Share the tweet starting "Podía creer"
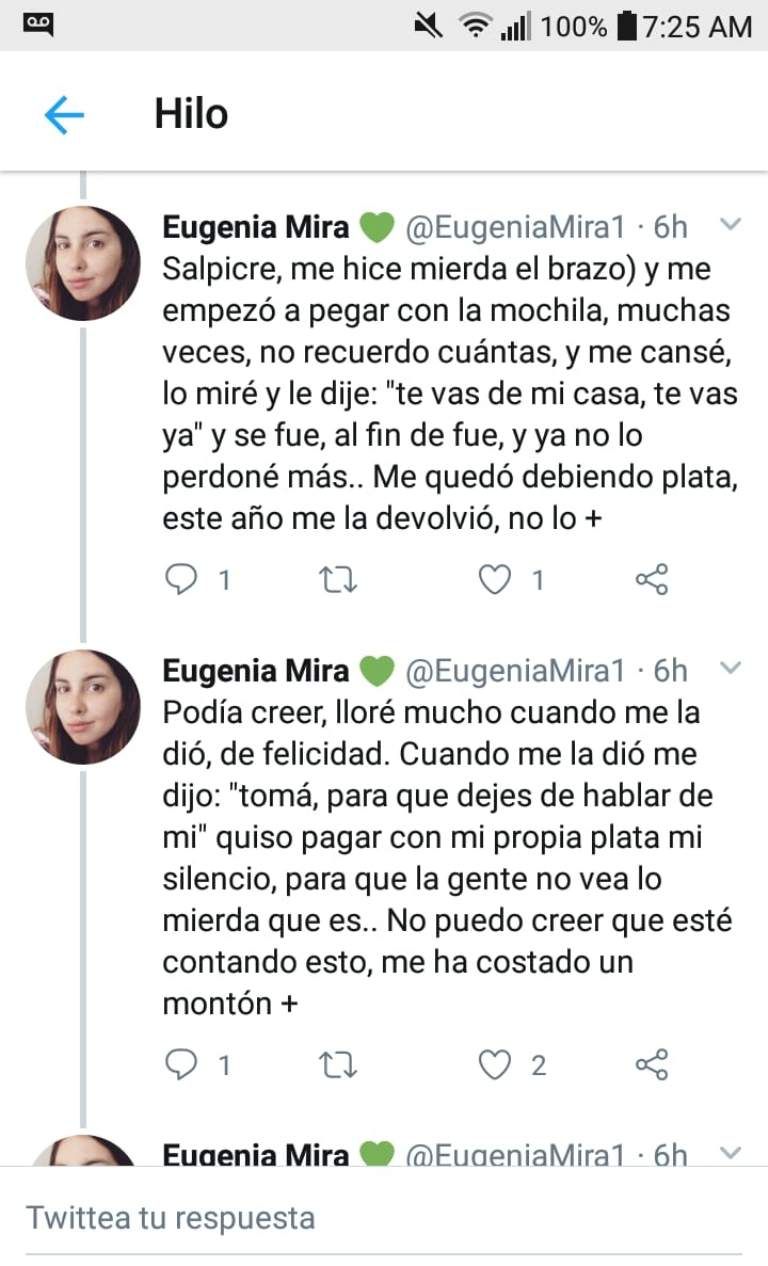Viewport: 768px width, 1266px height. 652,1066
